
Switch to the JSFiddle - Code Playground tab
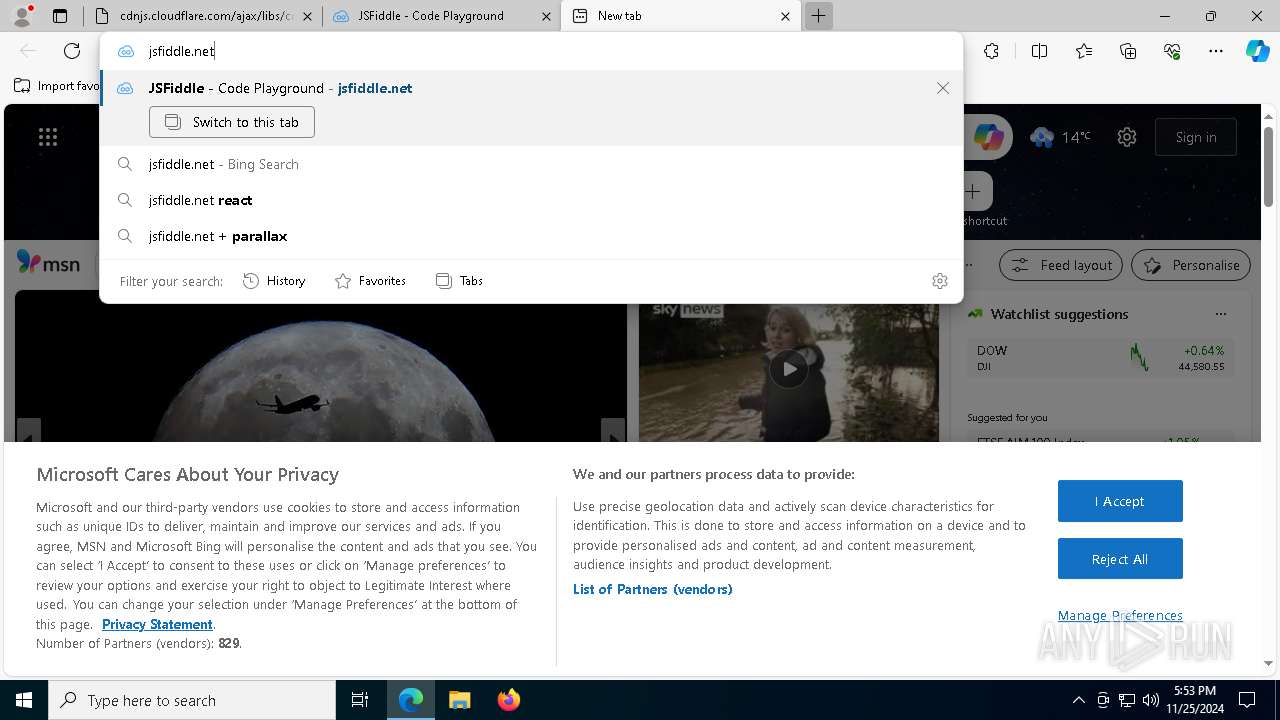pos(442,16)
